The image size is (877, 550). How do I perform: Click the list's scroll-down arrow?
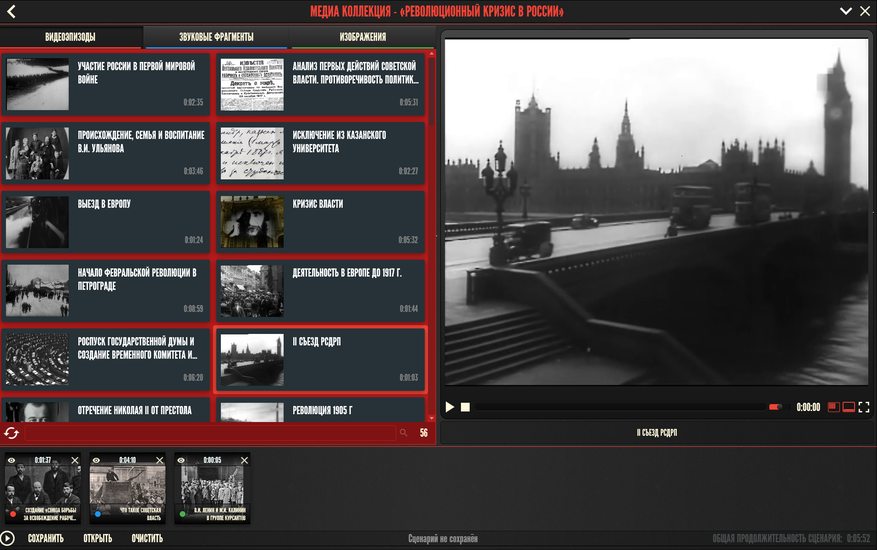click(x=431, y=418)
